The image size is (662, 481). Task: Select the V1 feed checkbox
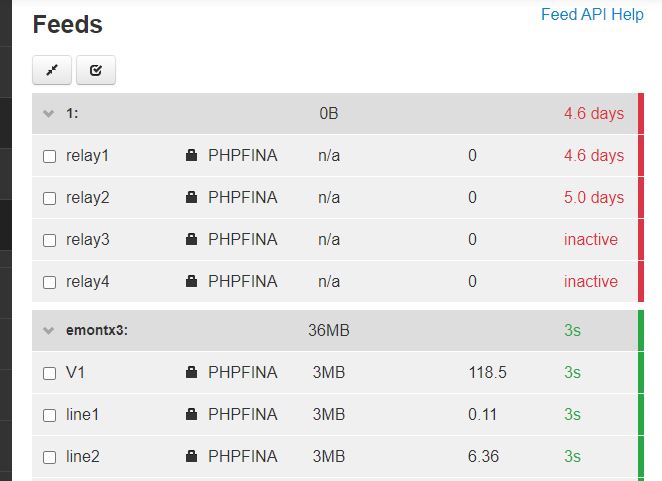click(49, 373)
